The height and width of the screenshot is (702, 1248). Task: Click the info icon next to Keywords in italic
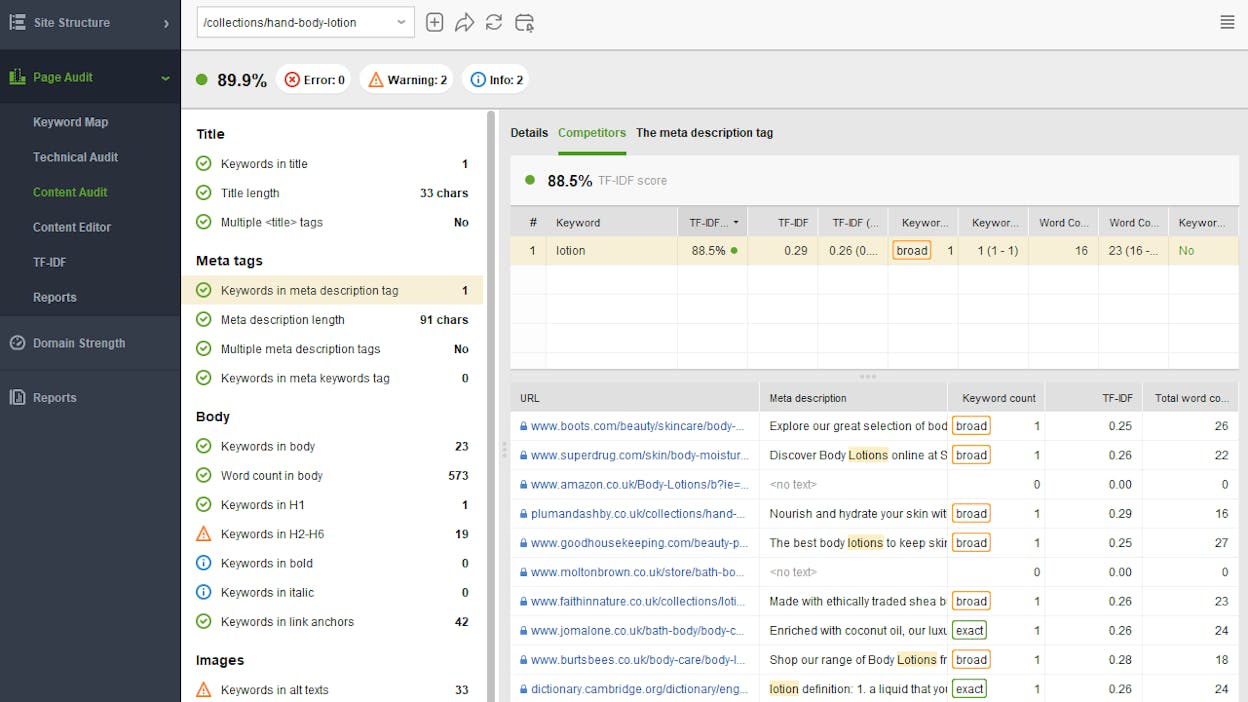204,592
